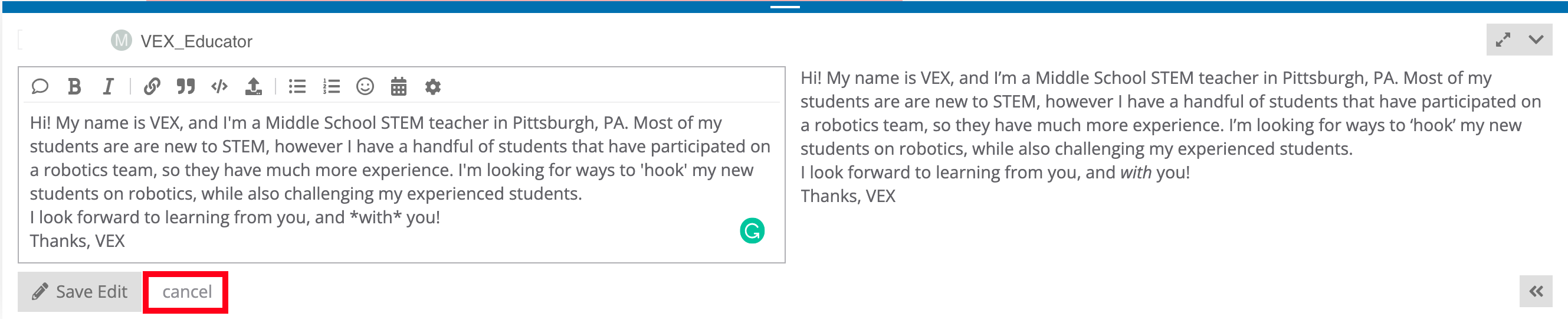Viewport: 1568px width, 319px height.
Task: Open the emoji picker
Action: point(365,87)
